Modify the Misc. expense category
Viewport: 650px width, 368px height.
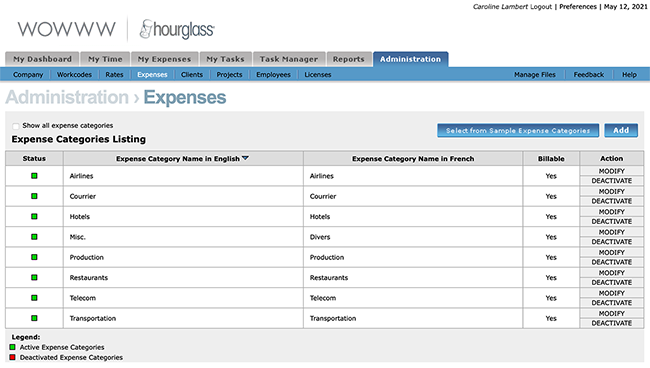[x=611, y=232]
